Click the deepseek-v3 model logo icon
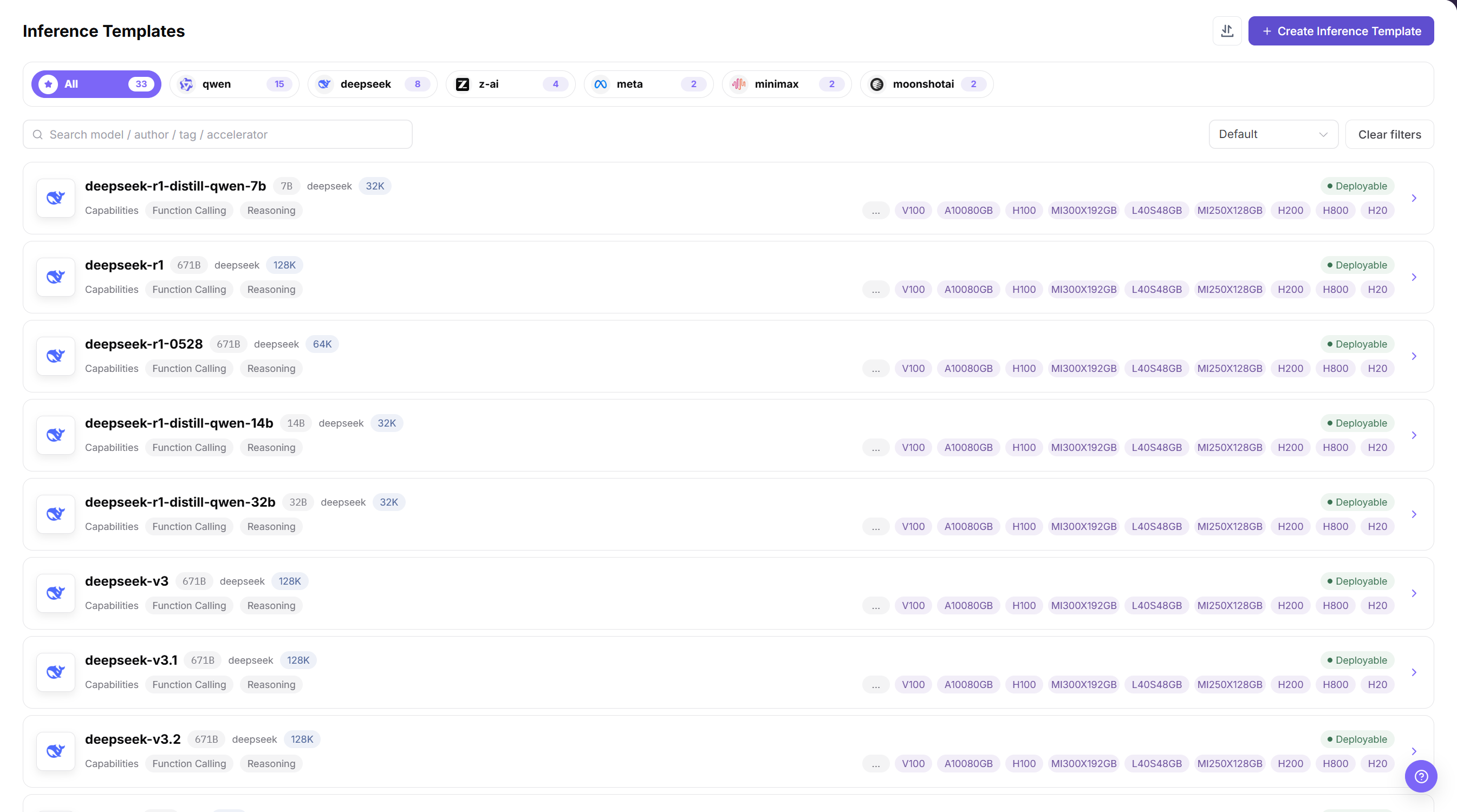The height and width of the screenshot is (812, 1457). click(x=55, y=593)
